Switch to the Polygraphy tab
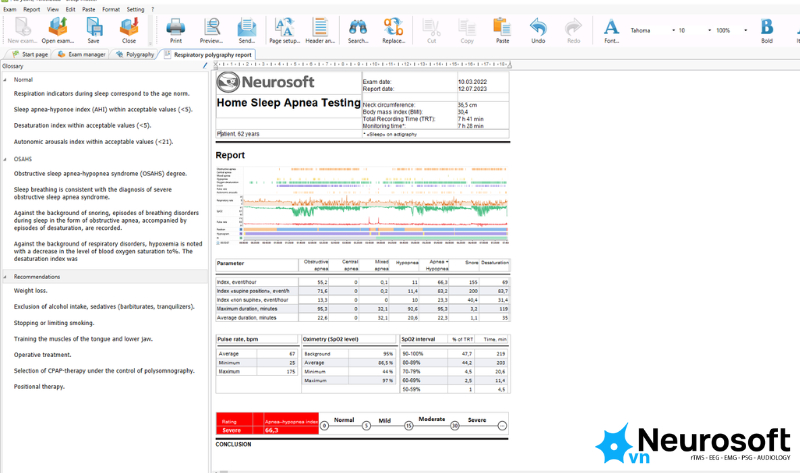Screen dimensions: 800x473 click(135, 54)
